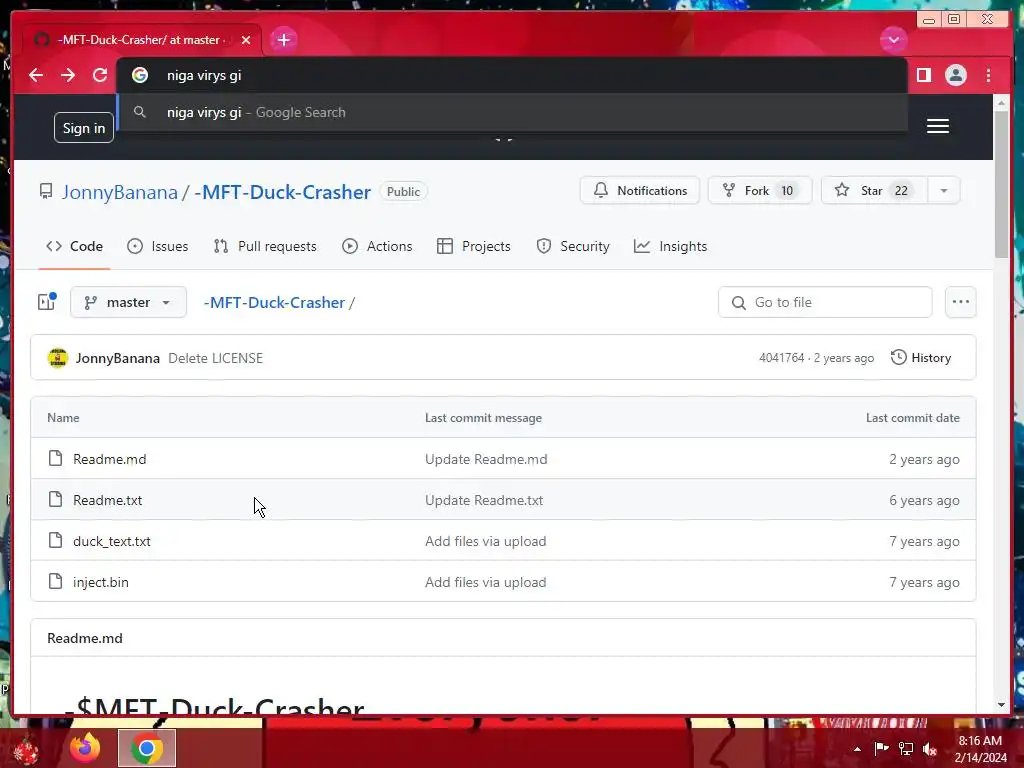Click the file icon beside inject.bin

[x=56, y=581]
